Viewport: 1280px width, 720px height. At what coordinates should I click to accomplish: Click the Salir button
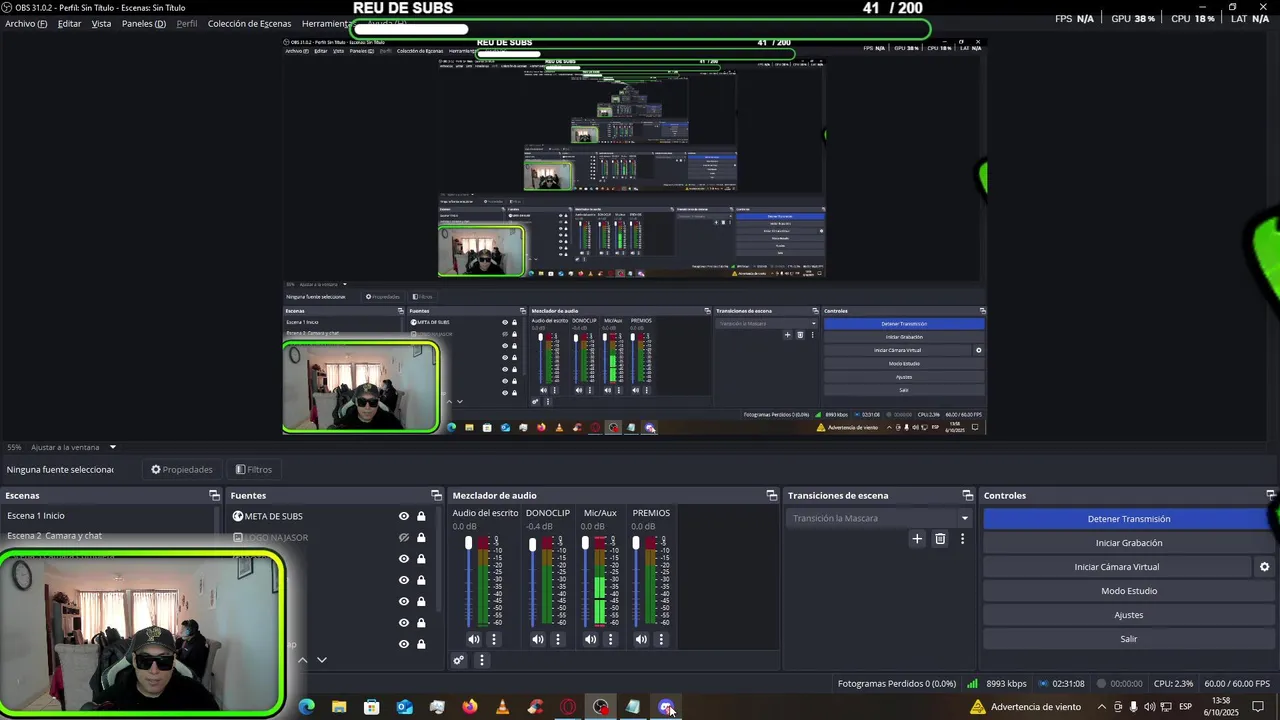[x=1128, y=639]
